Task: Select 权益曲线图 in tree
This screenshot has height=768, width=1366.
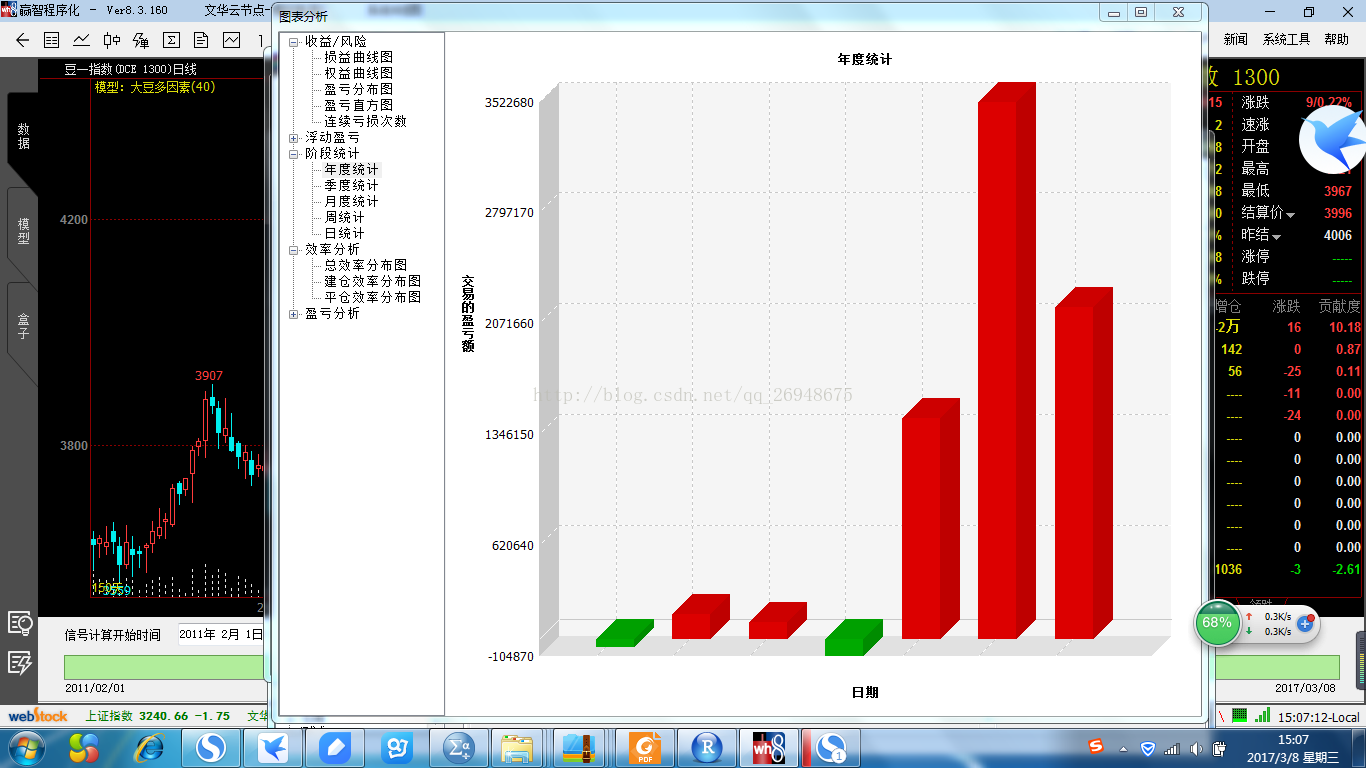Action: (358, 73)
